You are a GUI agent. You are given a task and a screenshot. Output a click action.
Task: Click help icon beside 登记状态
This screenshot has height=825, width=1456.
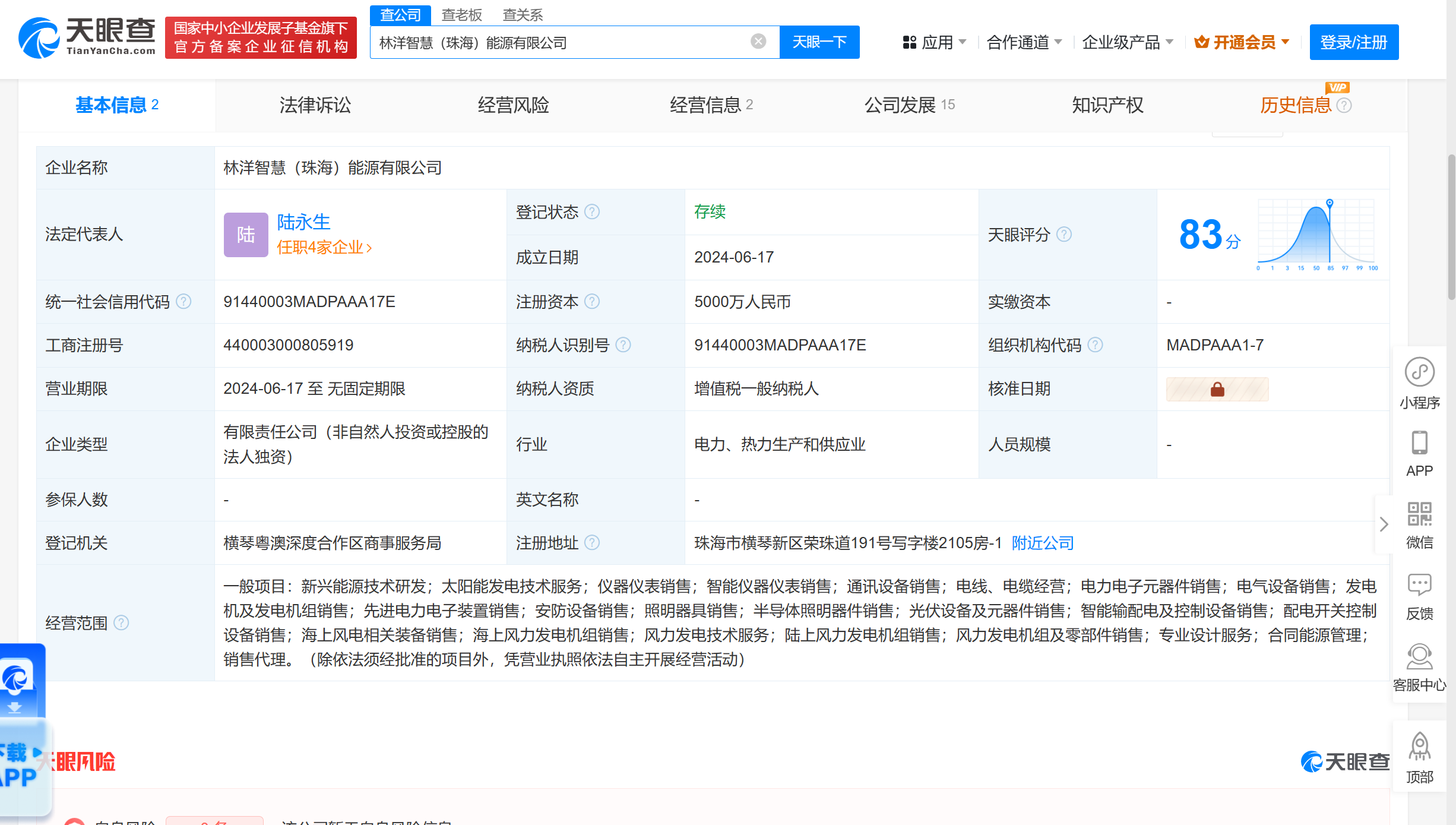pos(592,212)
